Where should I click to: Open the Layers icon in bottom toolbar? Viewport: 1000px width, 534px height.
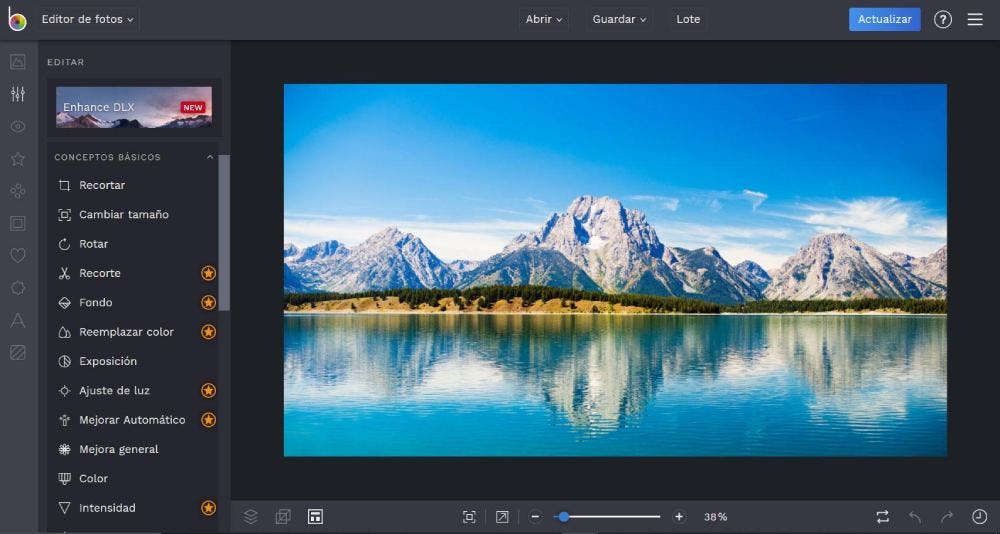coord(251,517)
